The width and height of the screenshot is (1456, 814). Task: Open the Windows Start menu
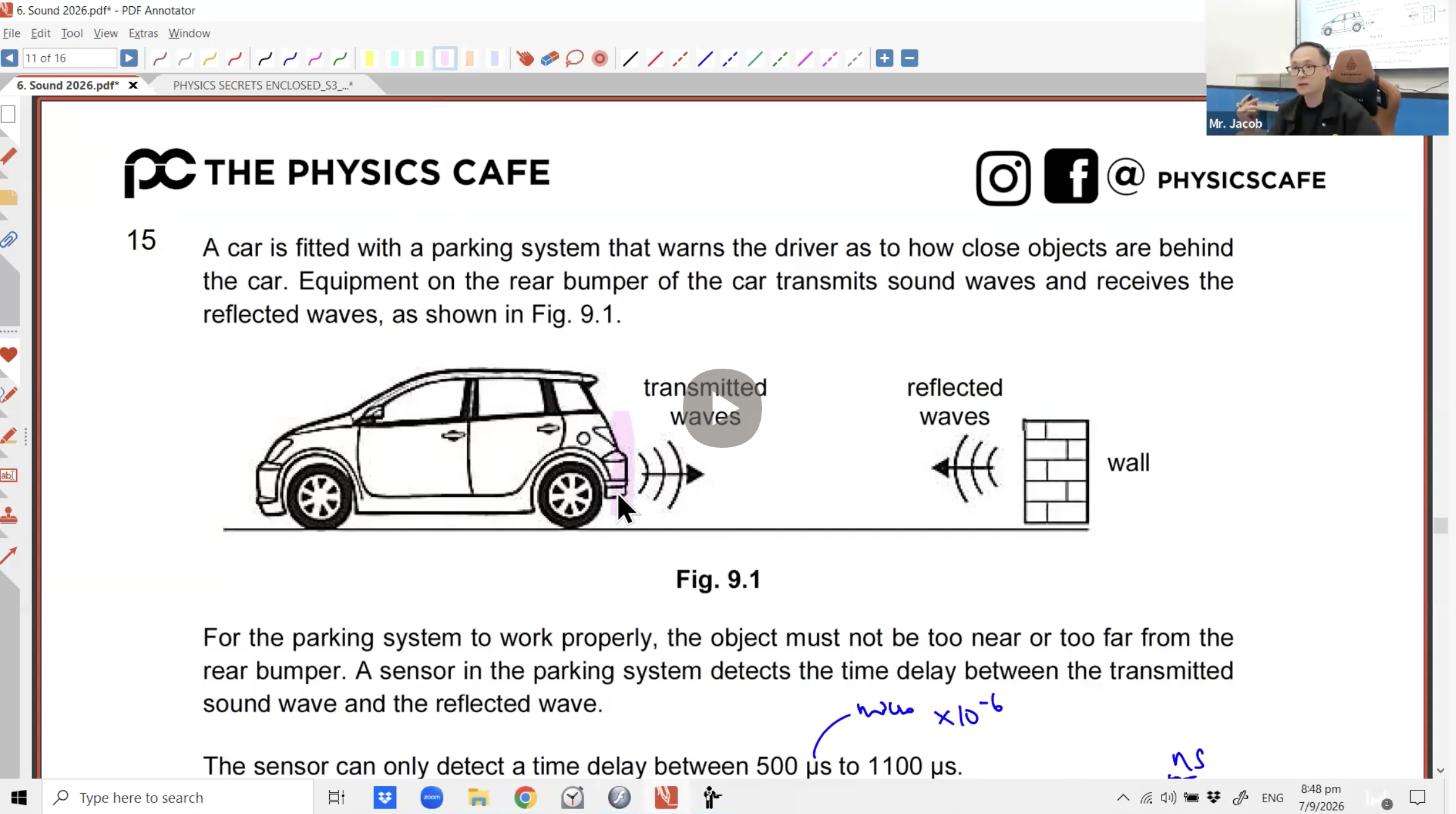click(19, 798)
